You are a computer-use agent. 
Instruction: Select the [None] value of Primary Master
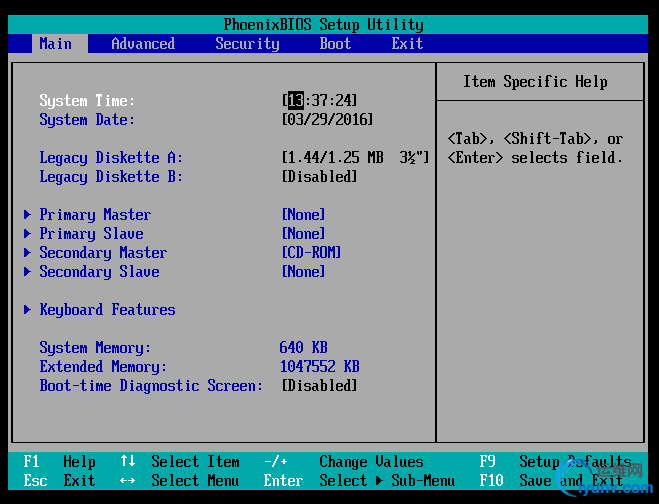(303, 215)
